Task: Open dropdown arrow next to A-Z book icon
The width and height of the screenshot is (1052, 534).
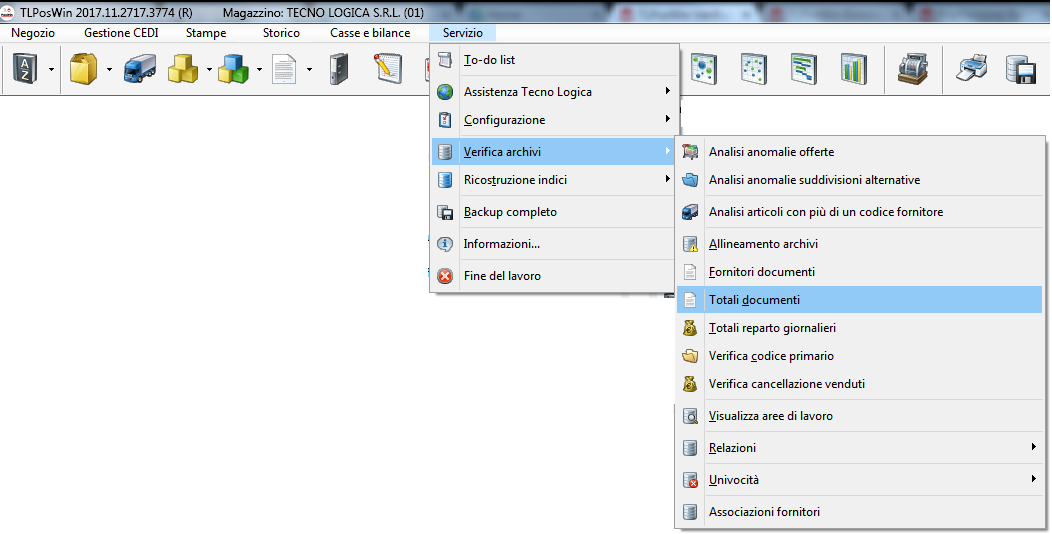Action: pyautogui.click(x=51, y=70)
